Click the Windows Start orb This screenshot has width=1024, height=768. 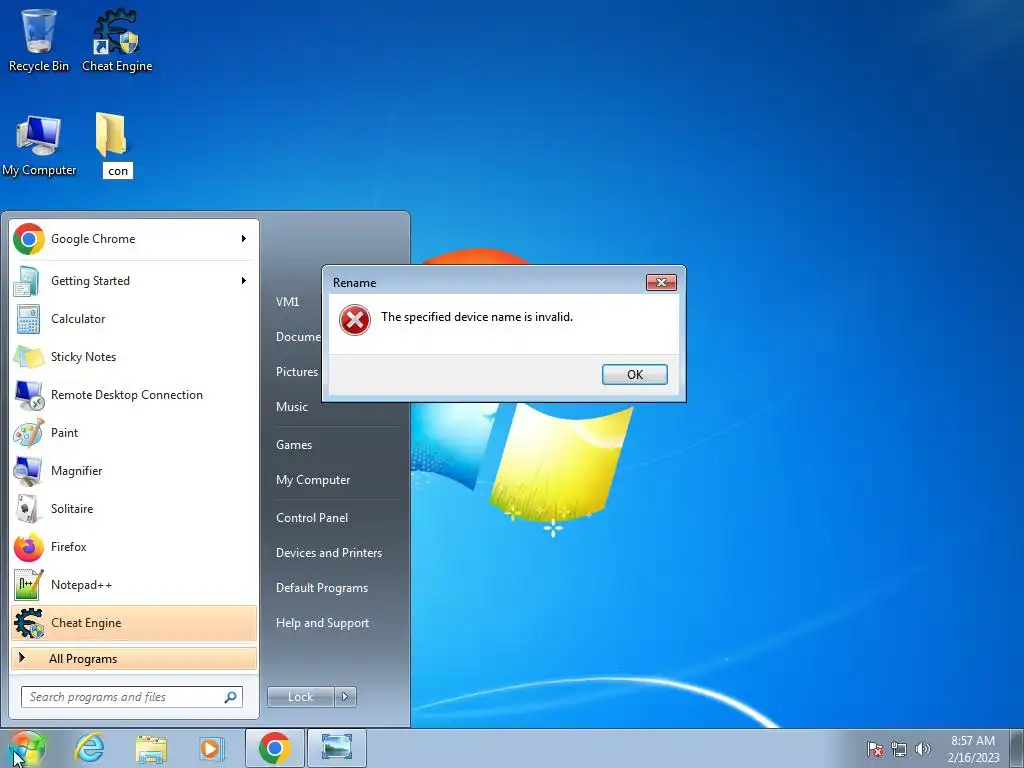[x=27, y=748]
